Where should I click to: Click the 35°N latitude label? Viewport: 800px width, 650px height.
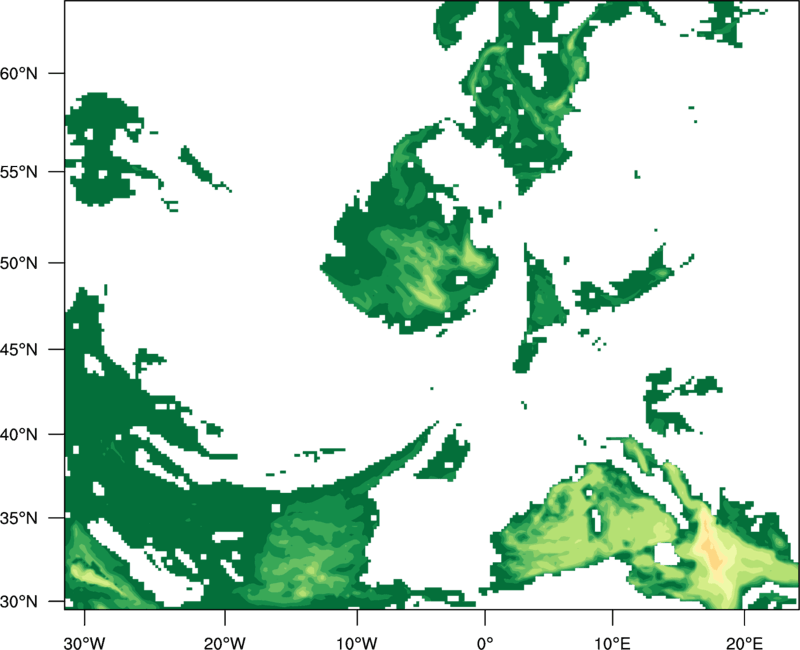(19, 518)
